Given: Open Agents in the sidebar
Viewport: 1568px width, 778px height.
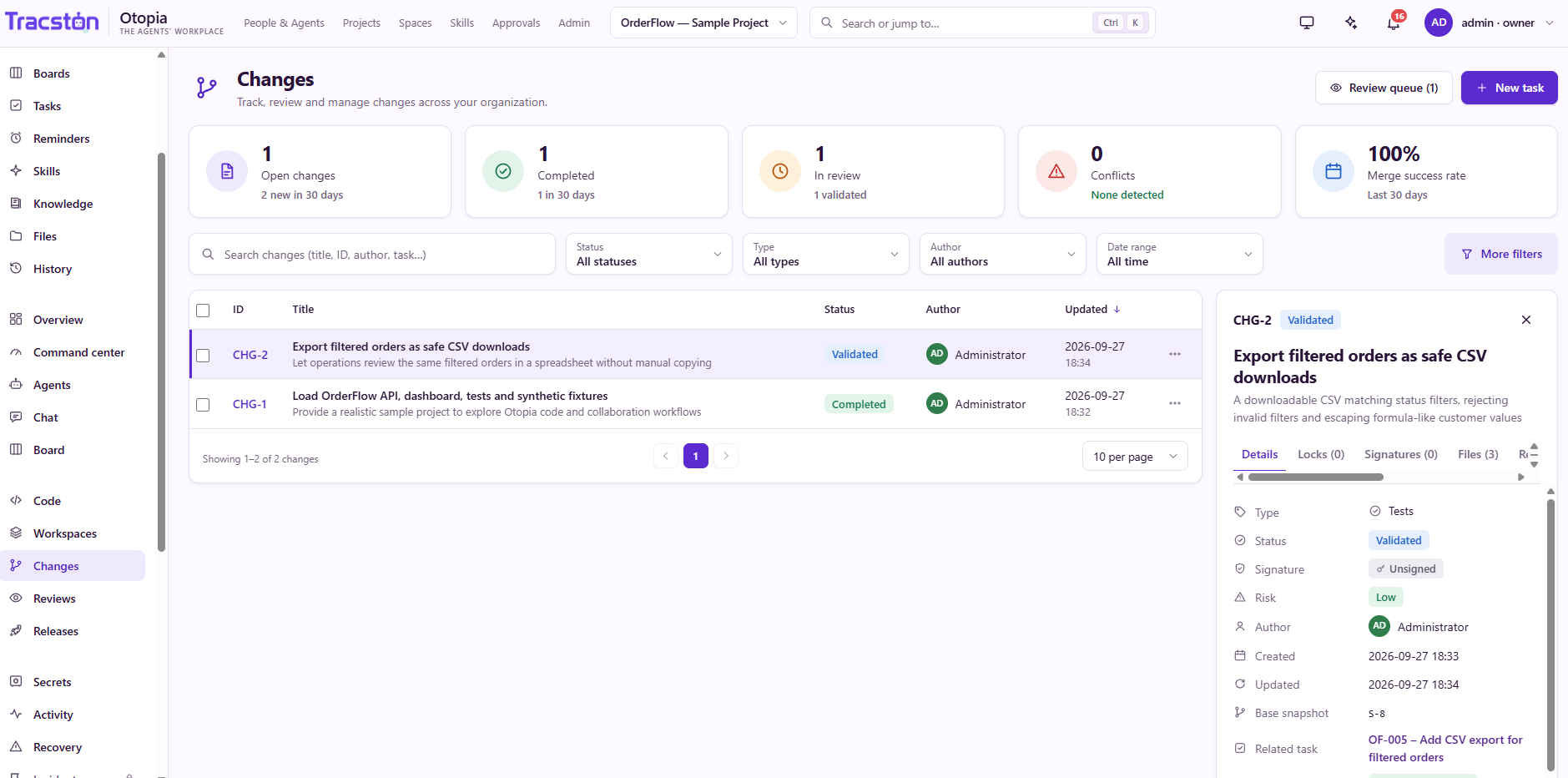Looking at the screenshot, I should [73, 385].
